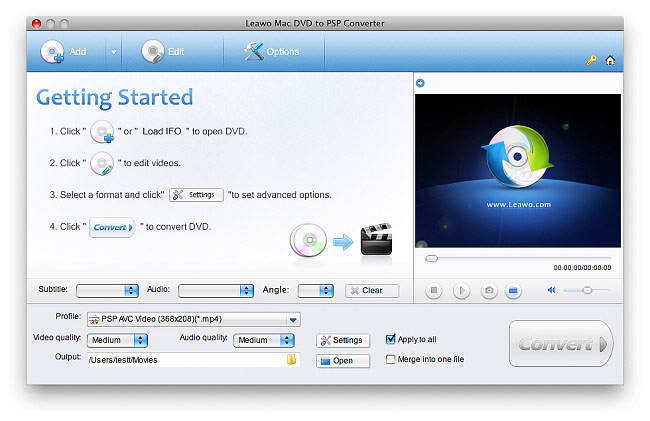Screen dimensions: 650x421
Task: Click the Edit disc icon in toolbar
Action: point(153,51)
